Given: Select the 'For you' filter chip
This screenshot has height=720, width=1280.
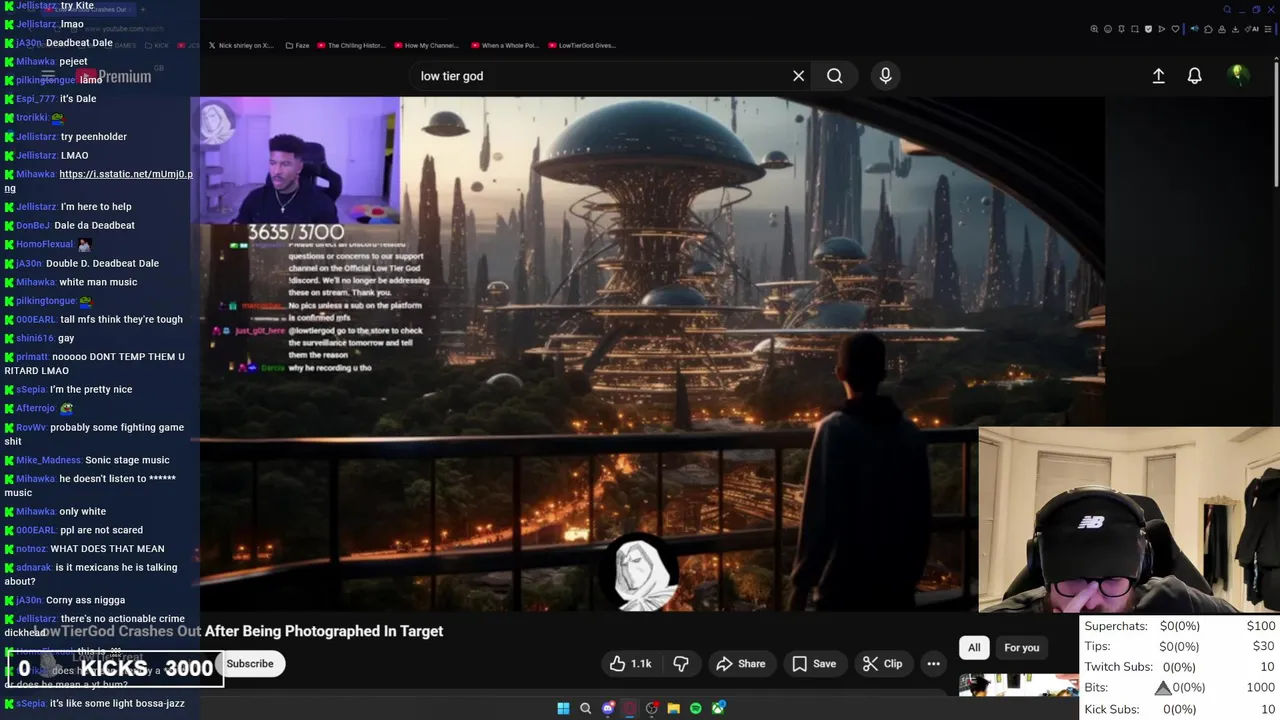Looking at the screenshot, I should [1021, 648].
